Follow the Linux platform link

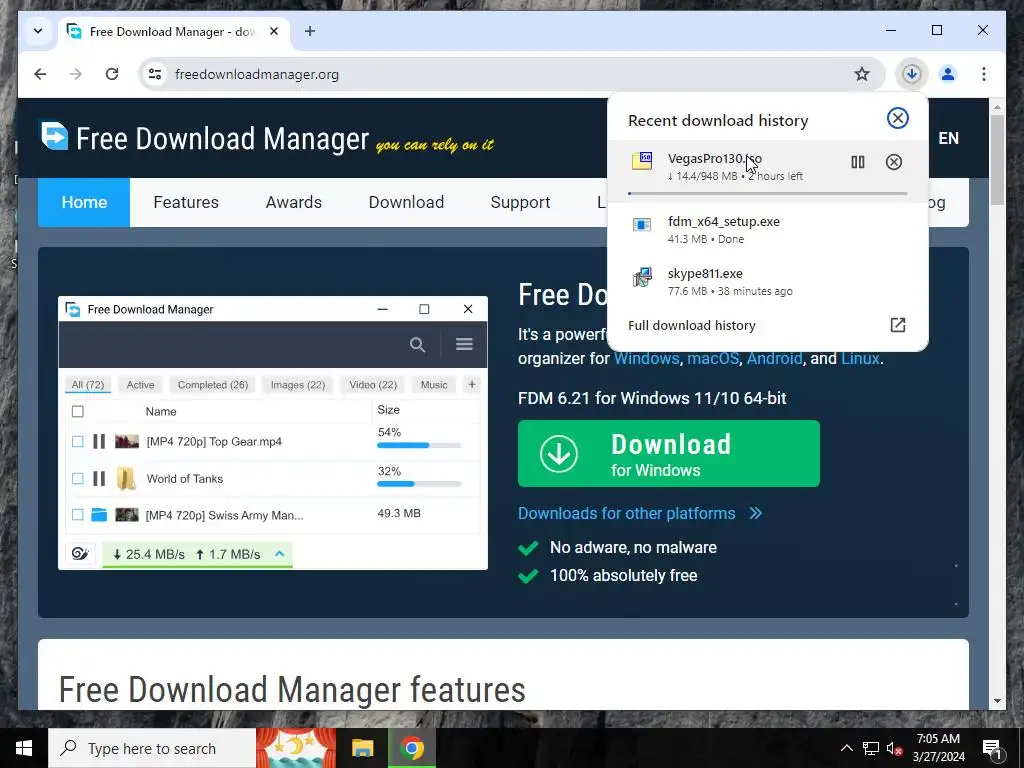(860, 359)
